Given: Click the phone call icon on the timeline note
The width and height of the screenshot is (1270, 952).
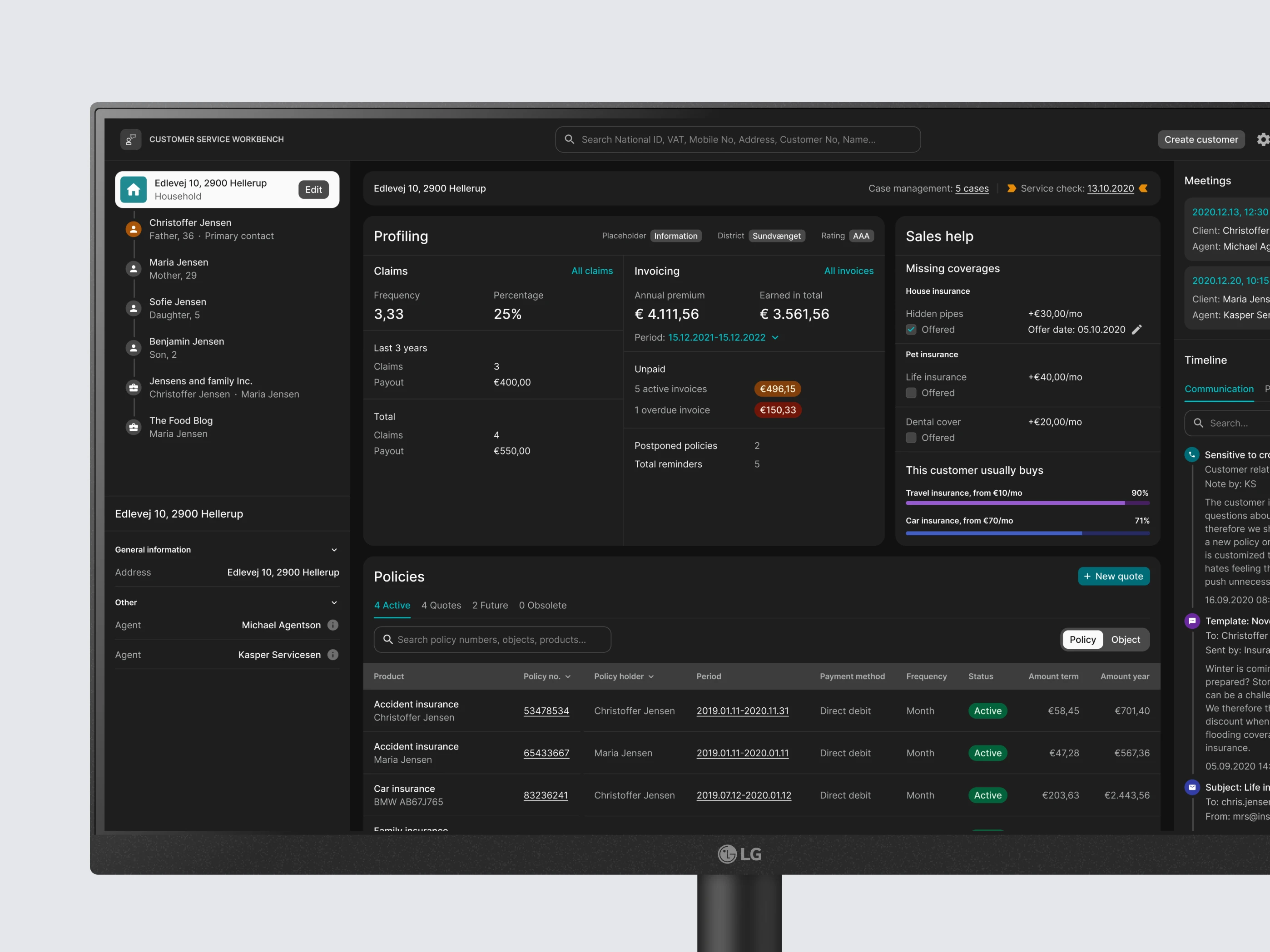Looking at the screenshot, I should pos(1191,454).
